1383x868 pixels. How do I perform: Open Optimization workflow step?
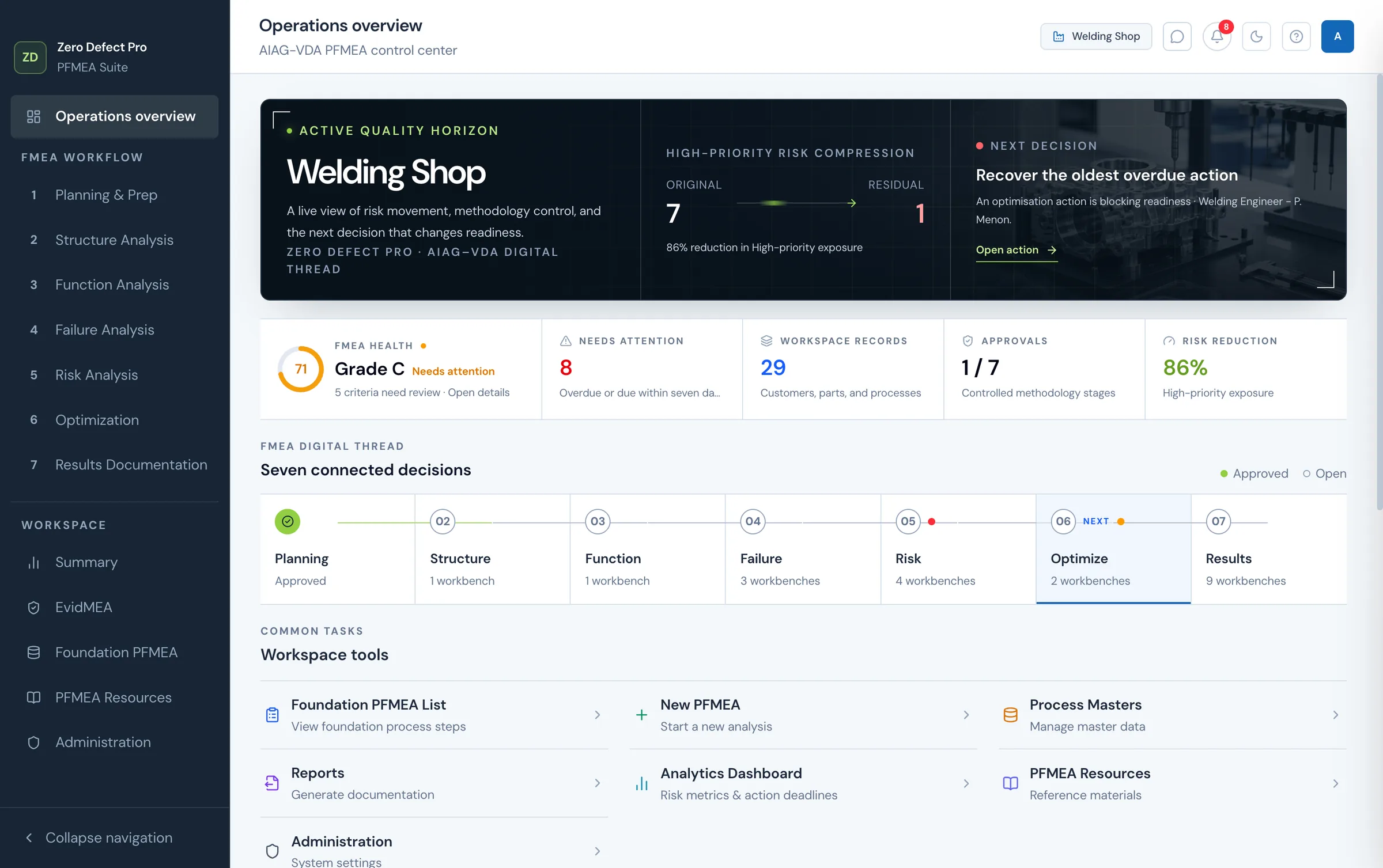(114, 420)
